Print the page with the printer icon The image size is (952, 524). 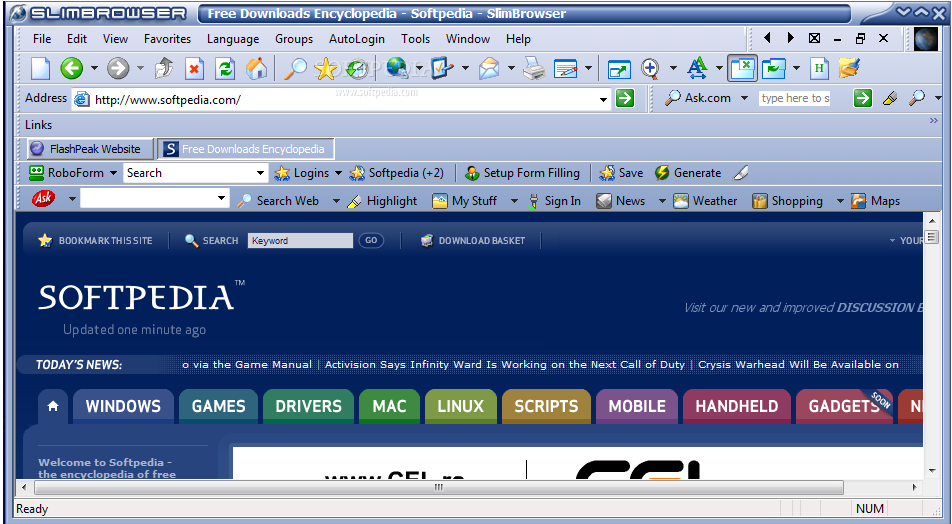[534, 69]
